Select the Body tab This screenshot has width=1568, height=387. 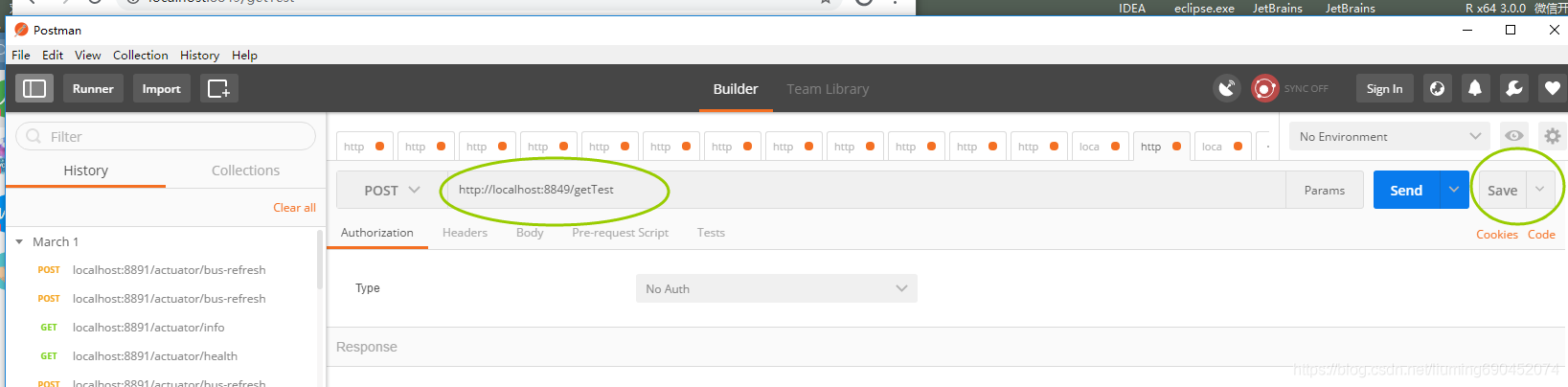[530, 232]
